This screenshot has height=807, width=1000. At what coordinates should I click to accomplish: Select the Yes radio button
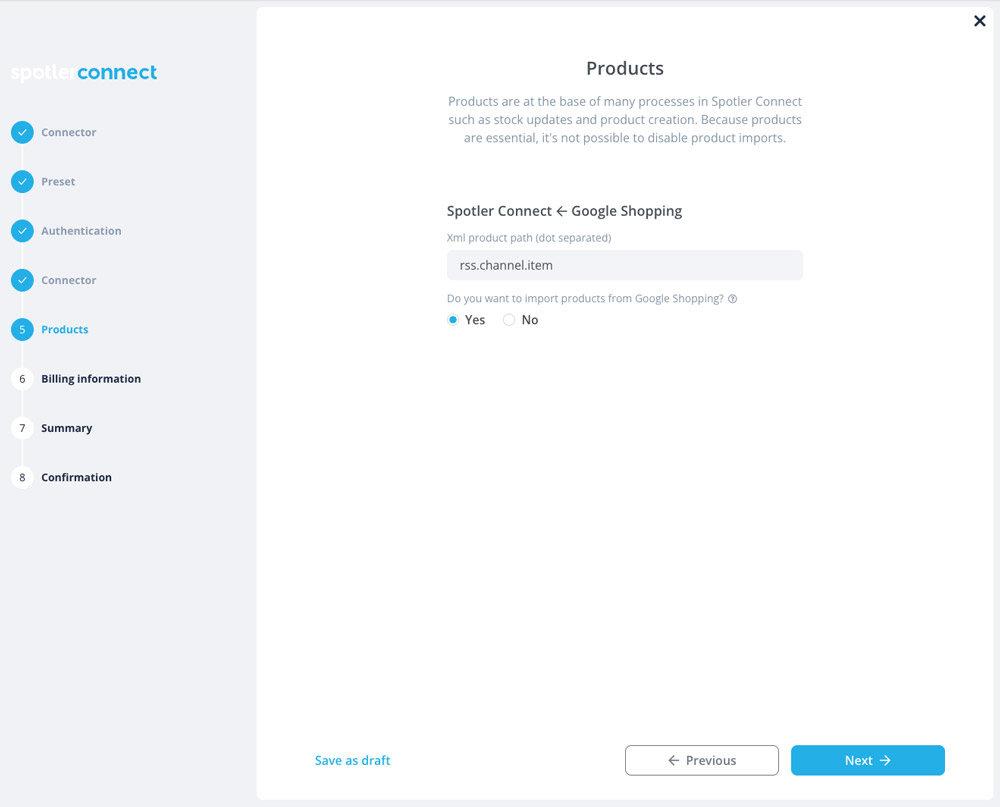[x=453, y=320]
